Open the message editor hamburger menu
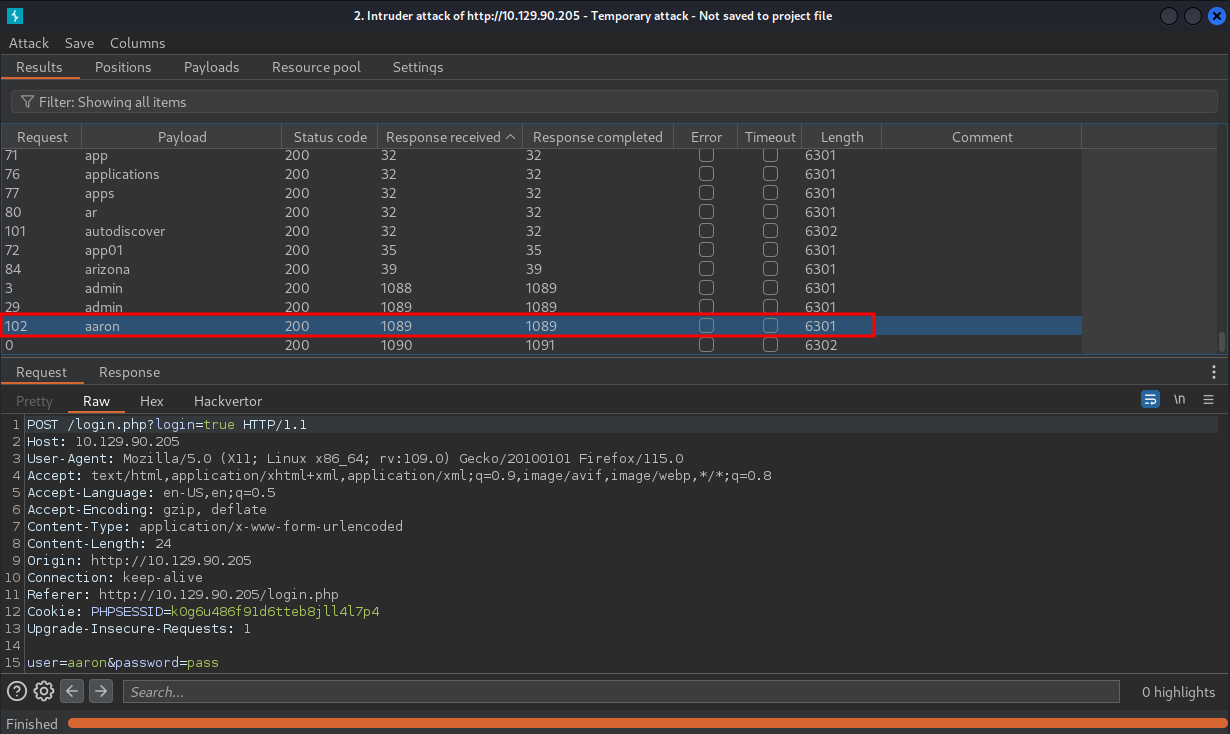This screenshot has height=734, width=1230. (x=1208, y=399)
